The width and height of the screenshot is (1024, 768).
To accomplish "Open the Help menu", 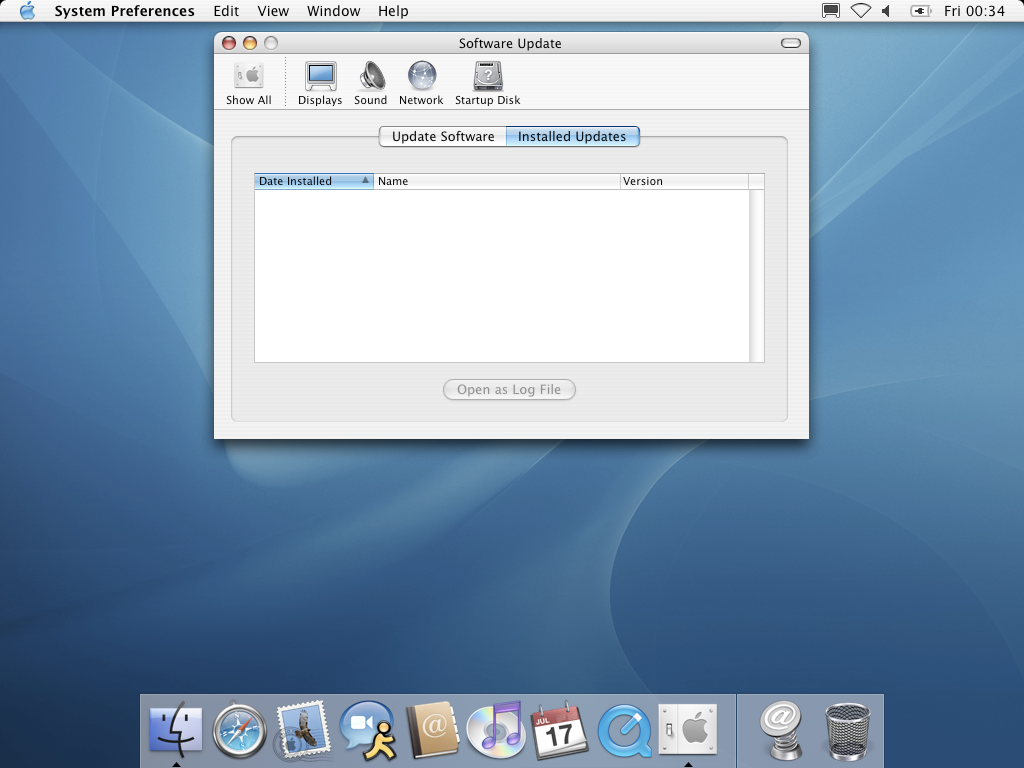I will (393, 11).
